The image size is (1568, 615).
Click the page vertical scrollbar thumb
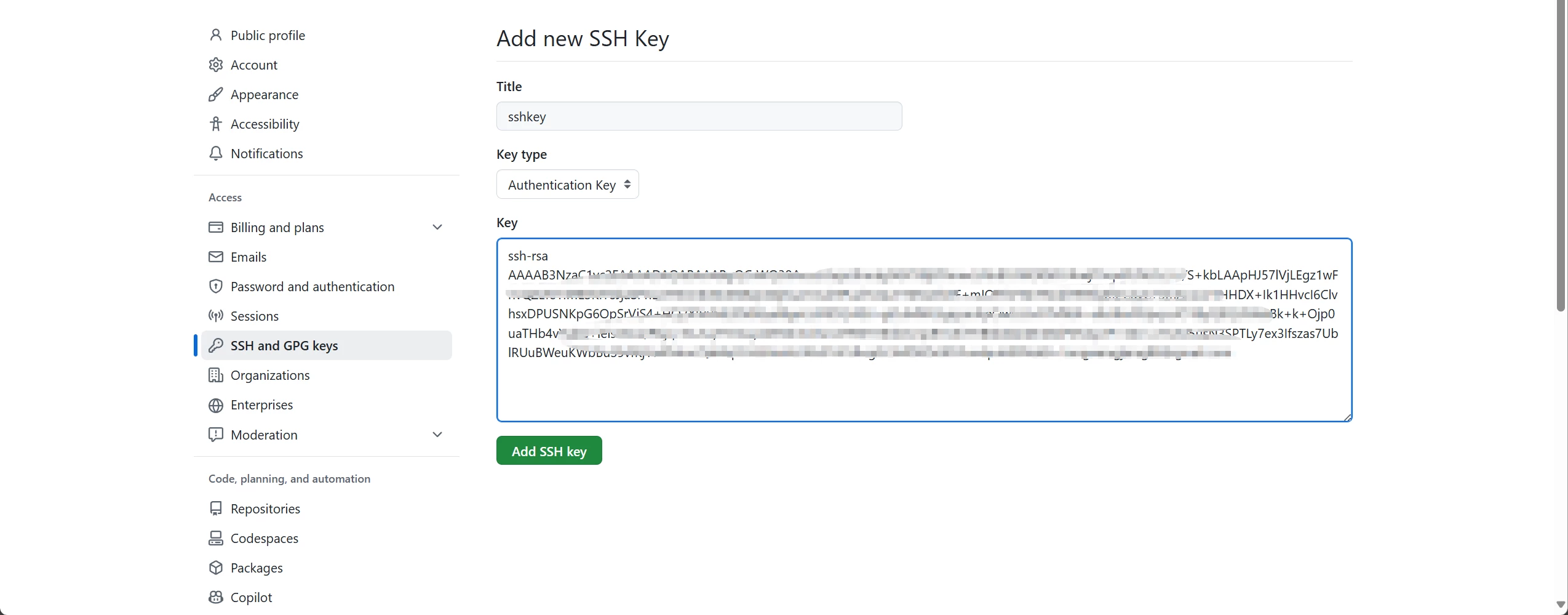[1561, 154]
